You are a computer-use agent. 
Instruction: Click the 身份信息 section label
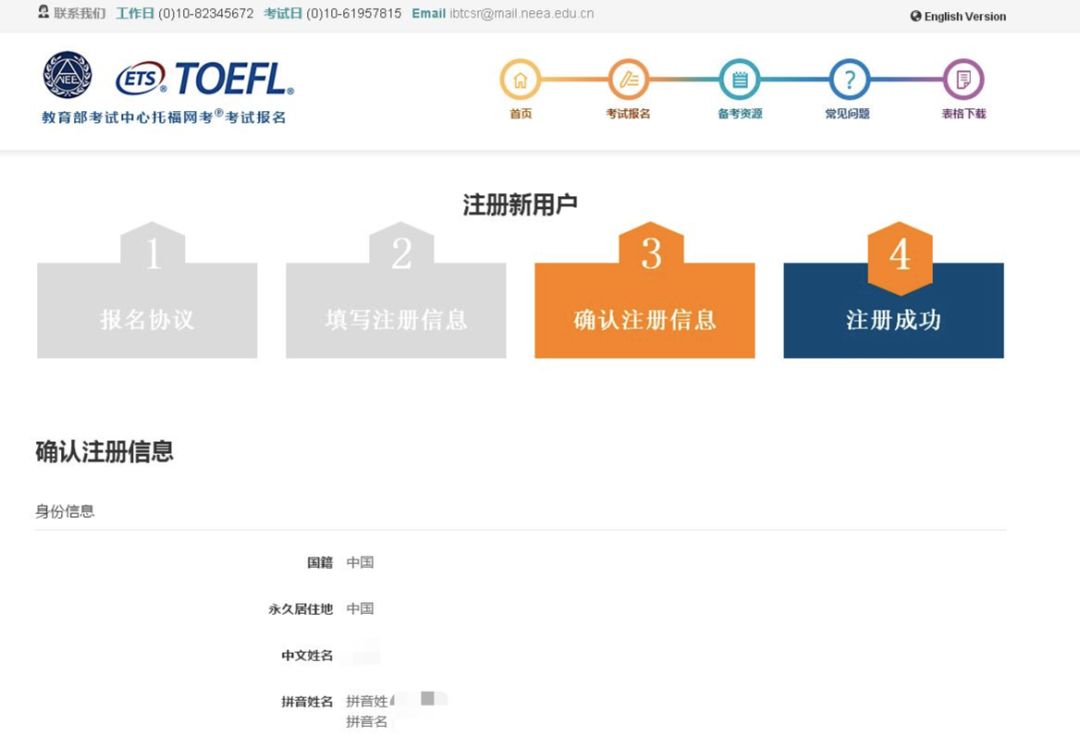point(65,511)
